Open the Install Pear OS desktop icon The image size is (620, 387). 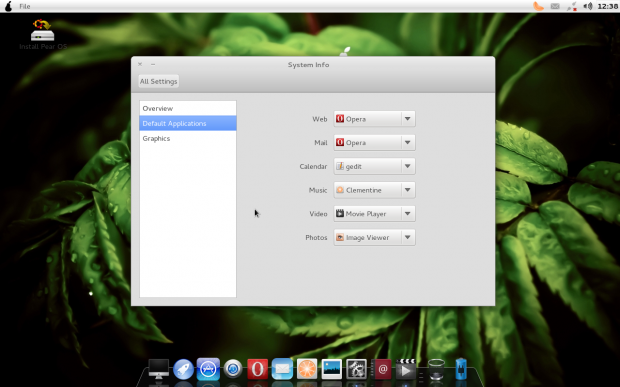coord(43,34)
